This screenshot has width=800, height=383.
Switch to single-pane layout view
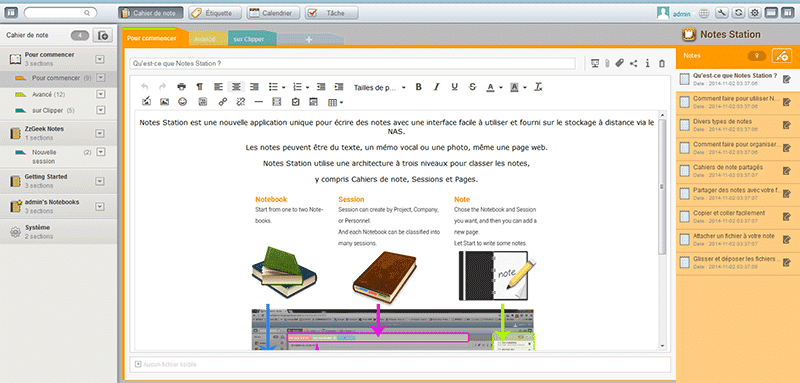pyautogui.click(x=771, y=13)
